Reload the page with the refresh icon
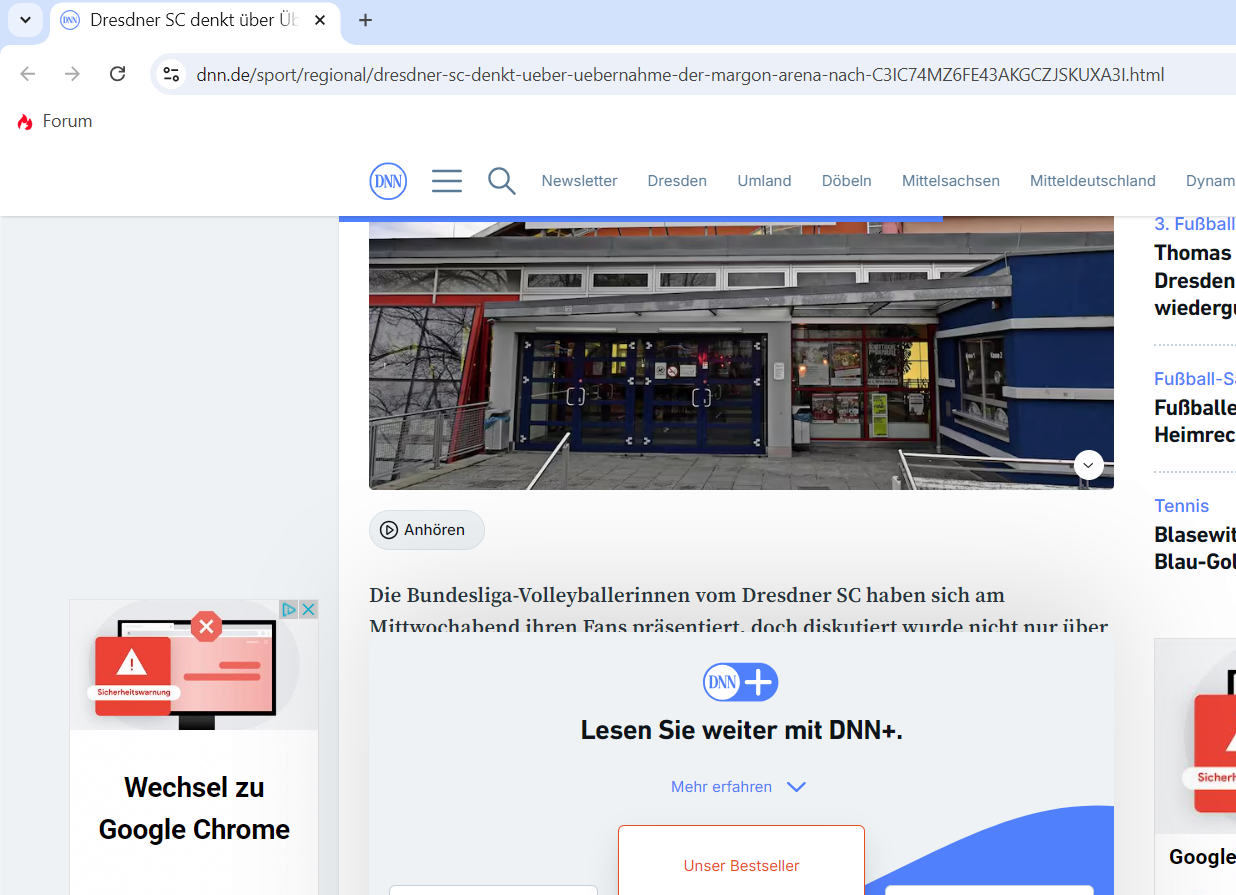 tap(117, 74)
